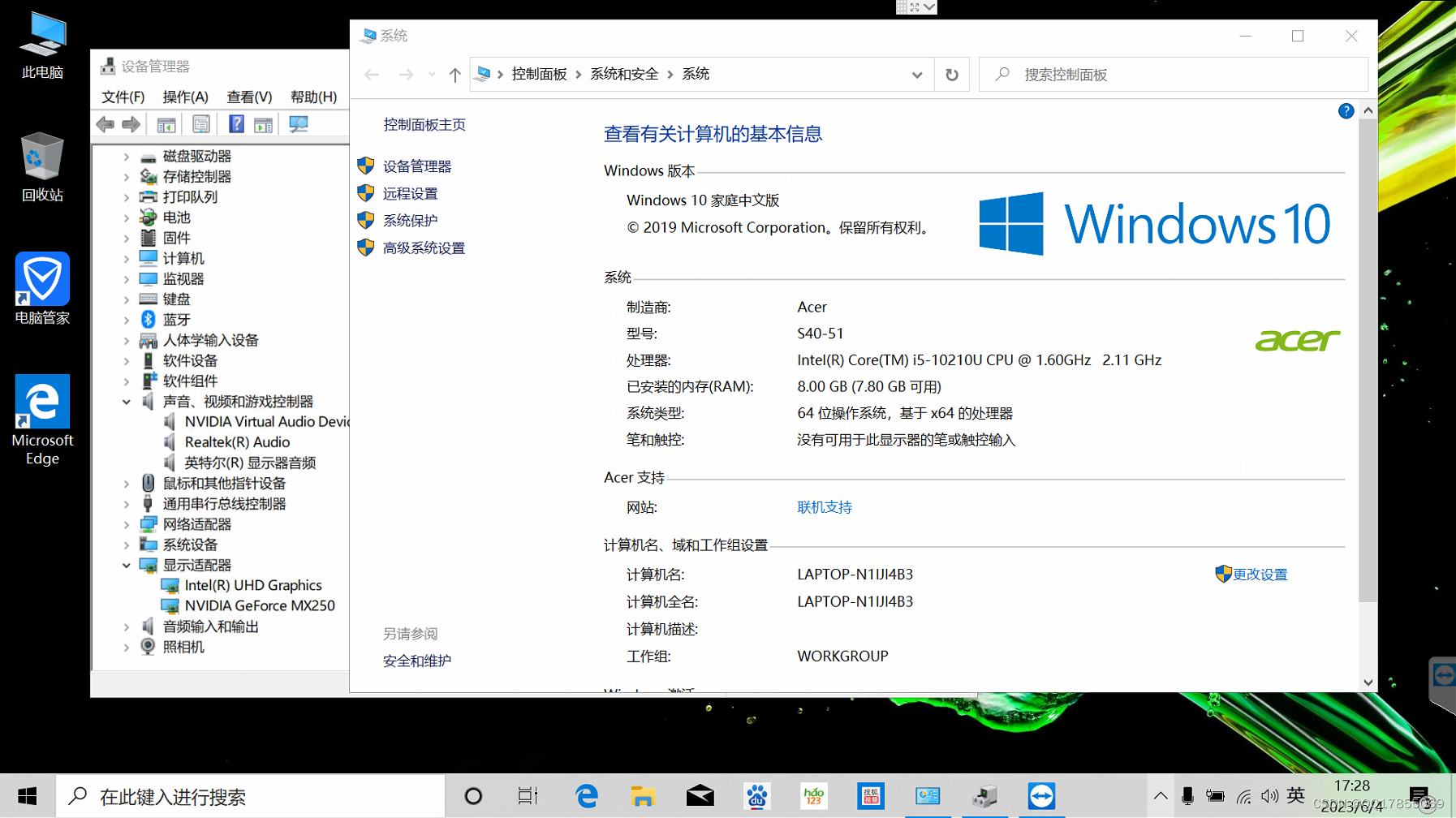1456x818 pixels.
Task: Select Realtek(R) Audio device
Action: click(237, 442)
